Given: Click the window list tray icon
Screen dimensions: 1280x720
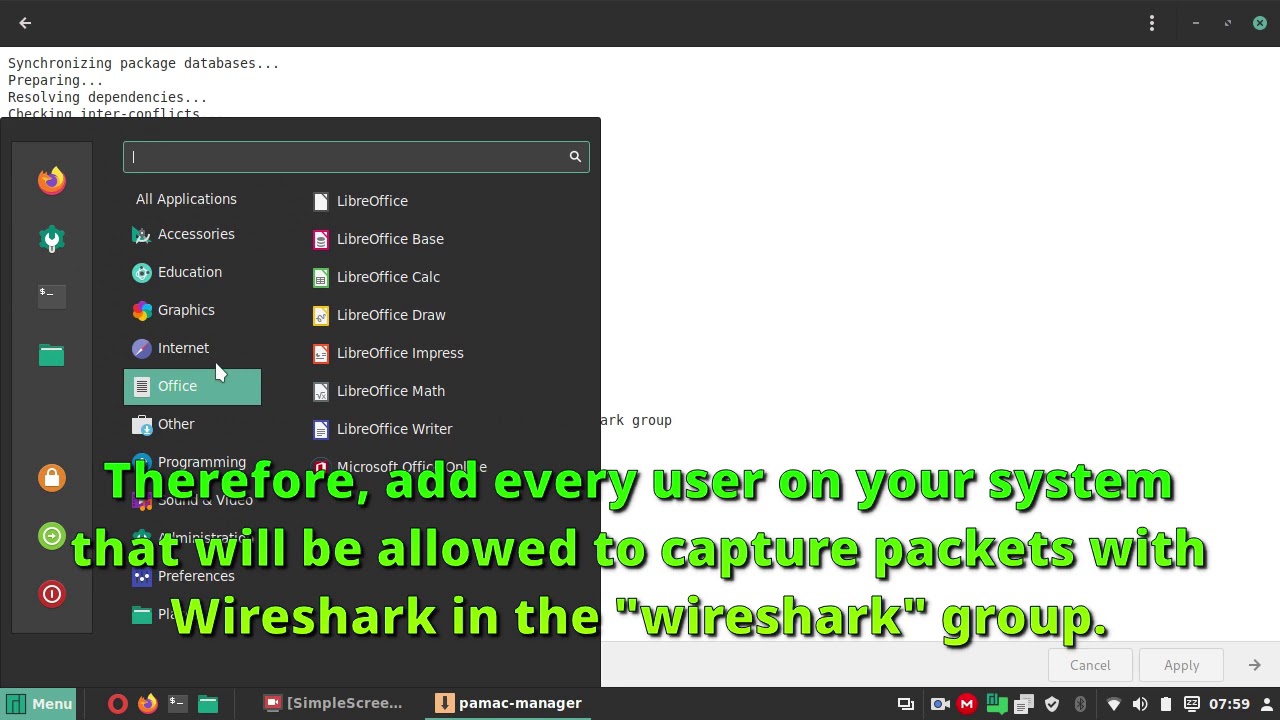Looking at the screenshot, I should point(906,704).
